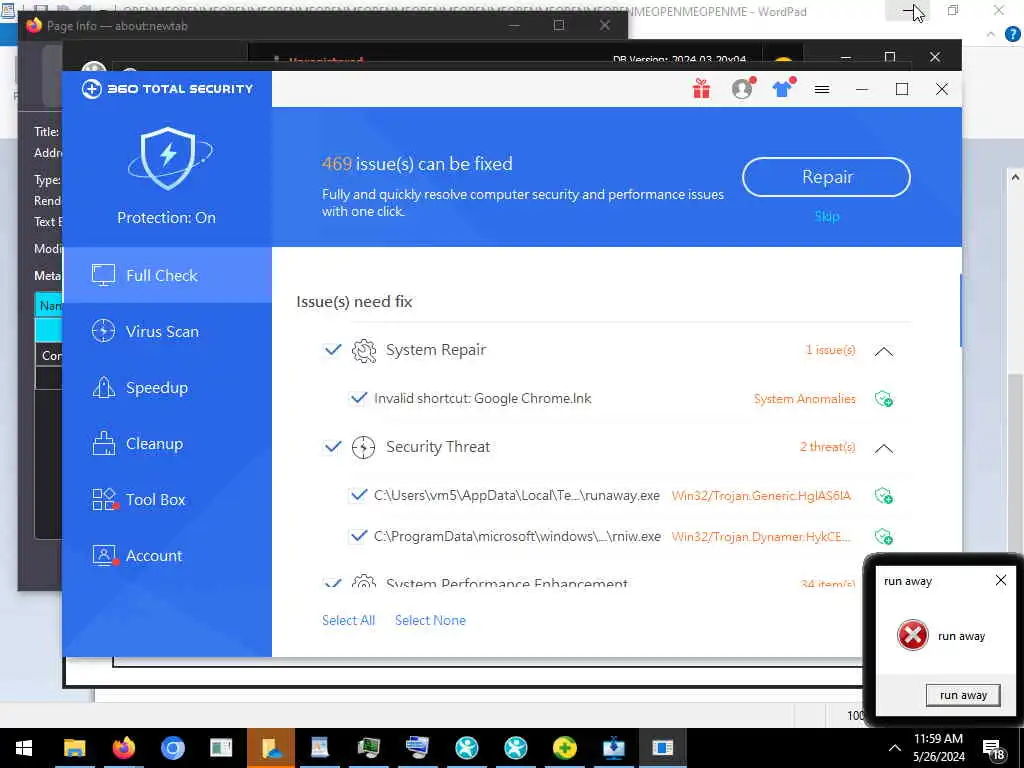Click the 1 issue(s) count label
This screenshot has width=1024, height=768.
pos(830,350)
